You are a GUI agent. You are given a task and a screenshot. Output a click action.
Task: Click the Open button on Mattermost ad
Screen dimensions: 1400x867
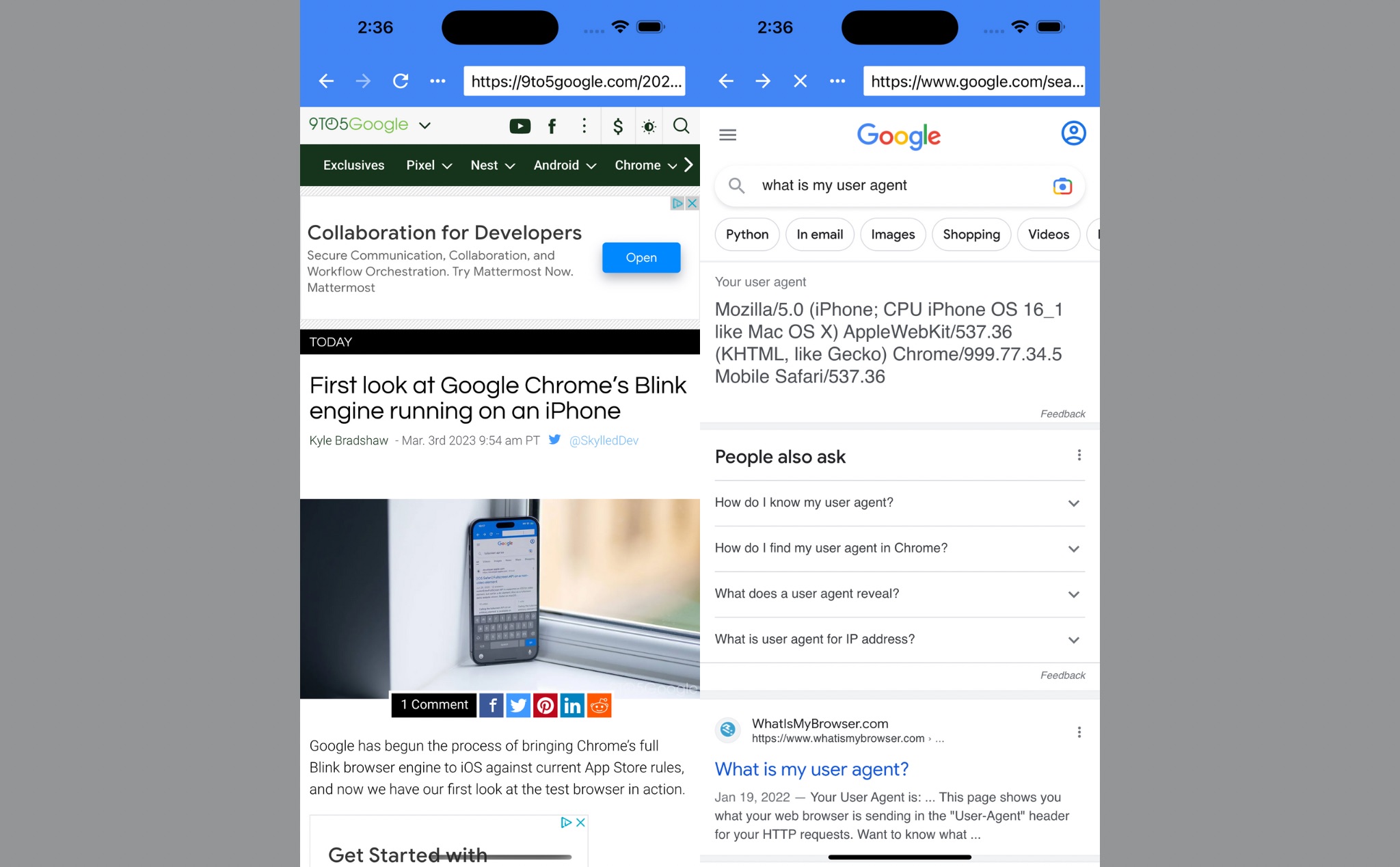coord(640,257)
